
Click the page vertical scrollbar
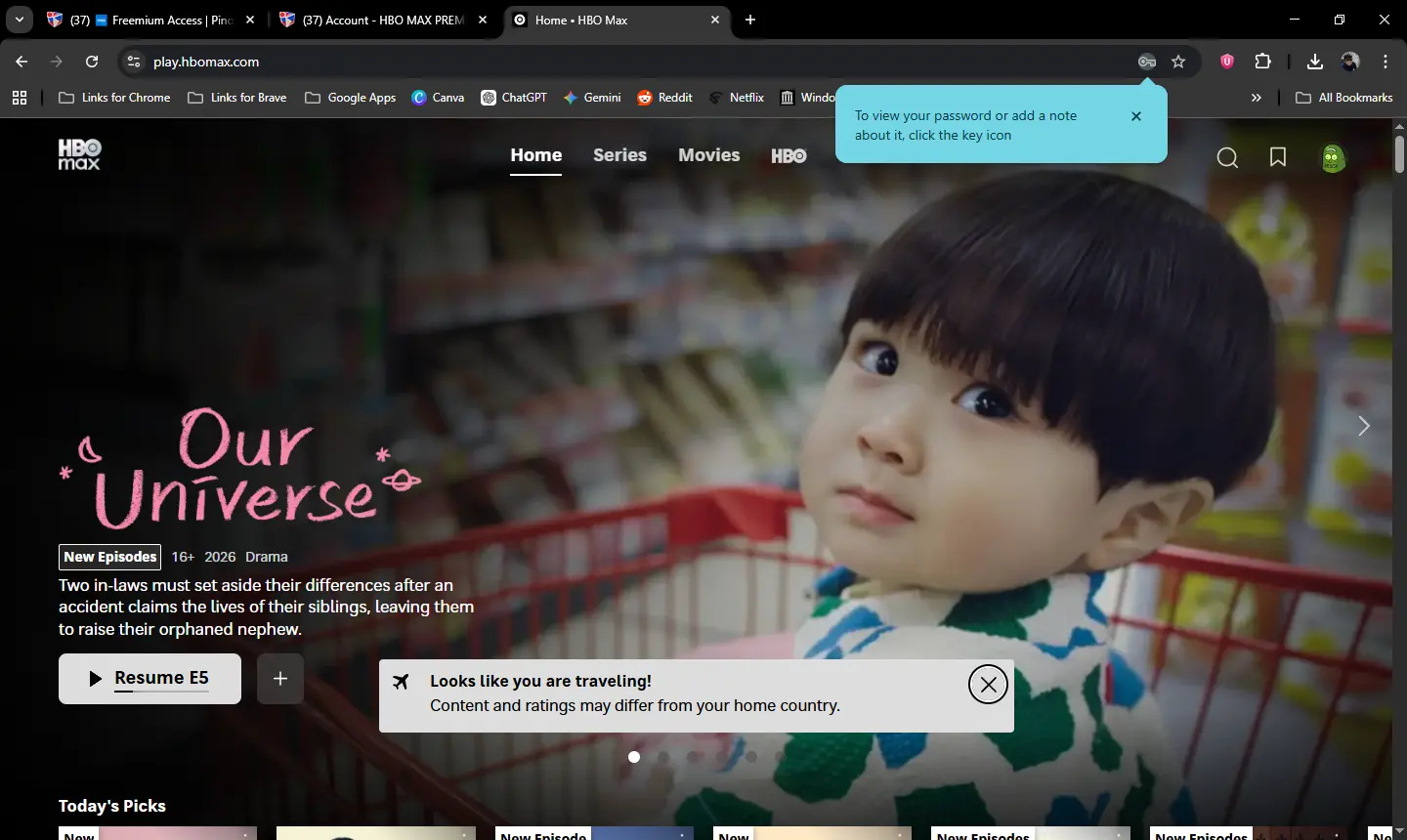(x=1399, y=154)
